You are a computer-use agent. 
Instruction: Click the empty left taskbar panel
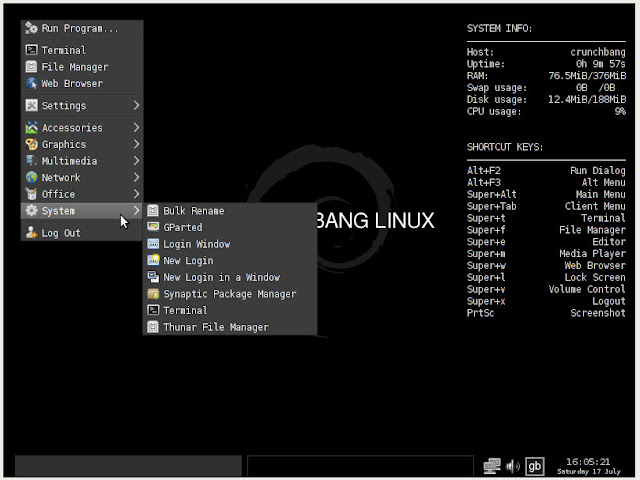click(128, 466)
